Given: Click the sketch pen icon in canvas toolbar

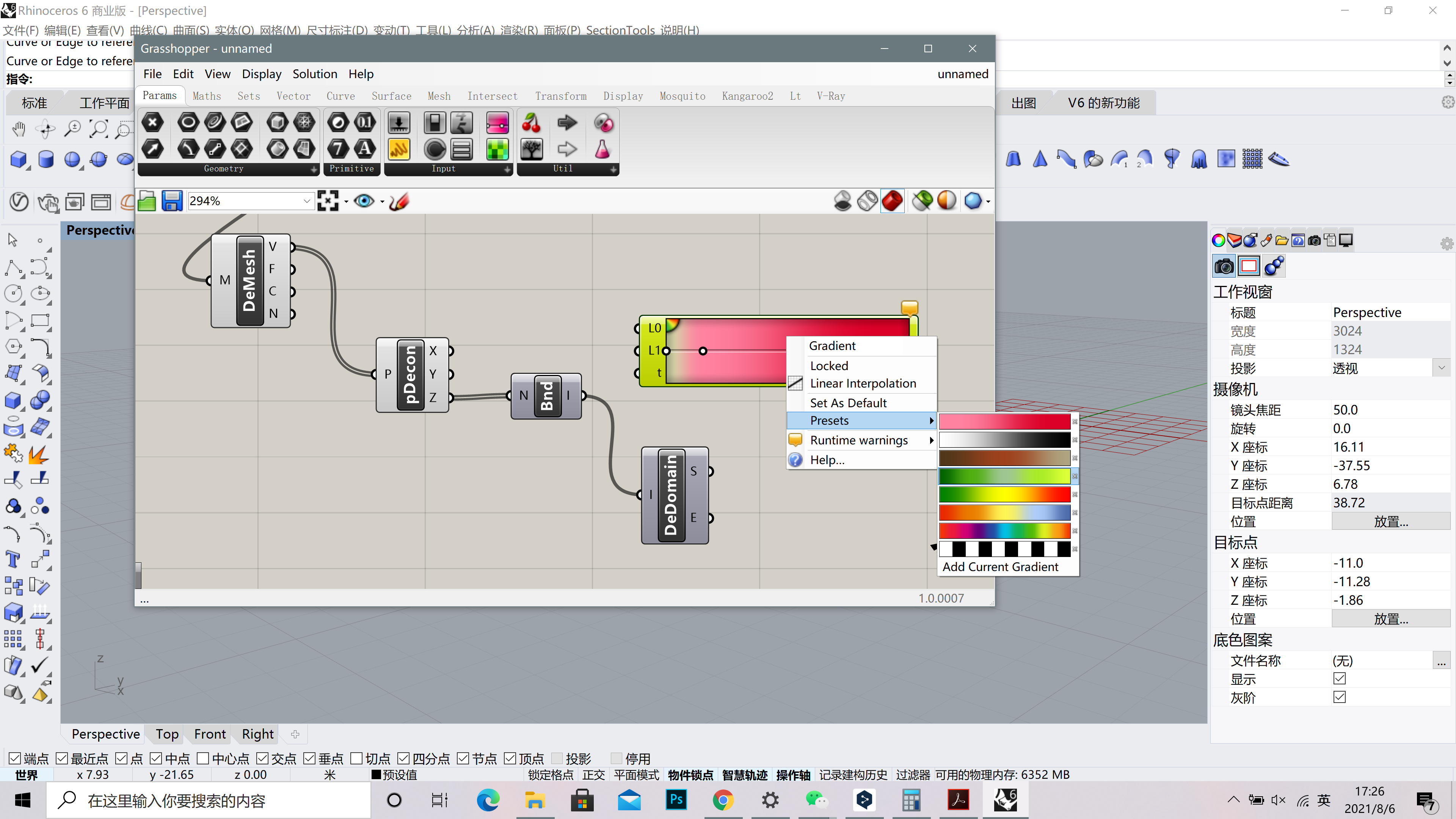Looking at the screenshot, I should (399, 201).
